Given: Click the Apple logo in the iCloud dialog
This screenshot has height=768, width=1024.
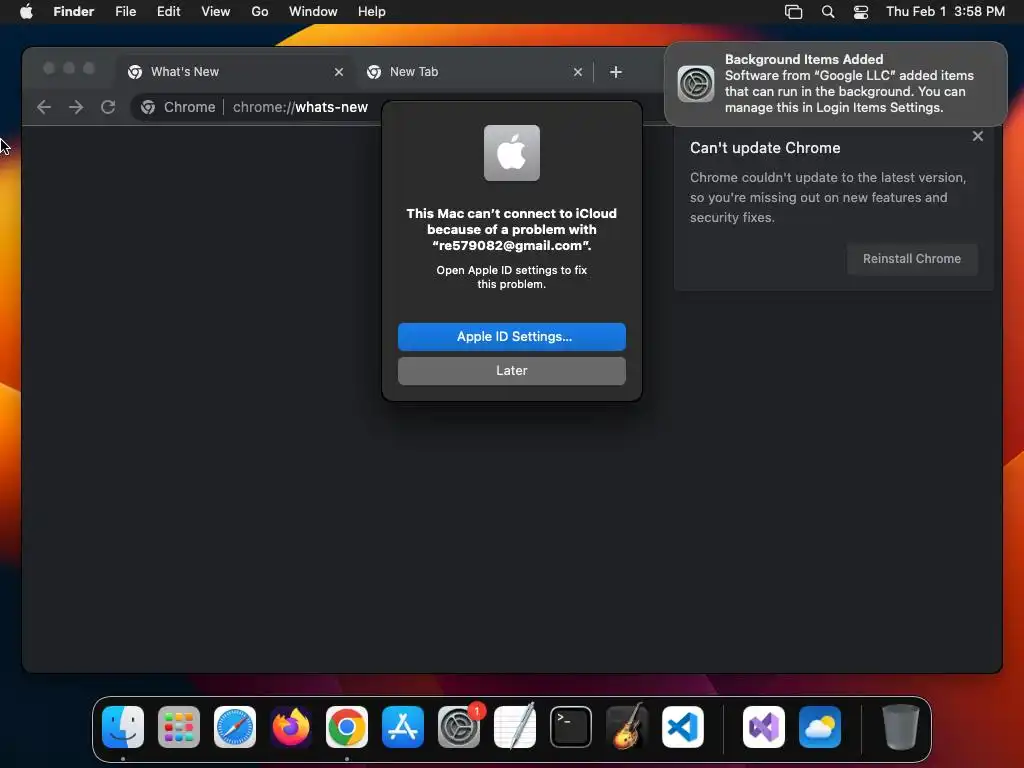Looking at the screenshot, I should [x=512, y=153].
